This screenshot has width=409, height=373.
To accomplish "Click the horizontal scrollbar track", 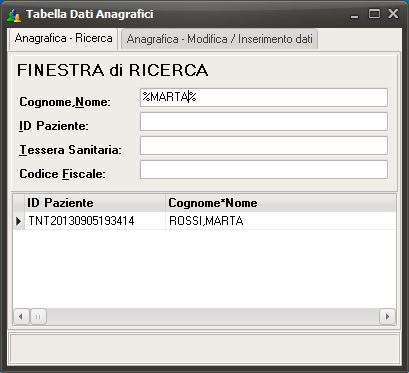I will 213,316.
